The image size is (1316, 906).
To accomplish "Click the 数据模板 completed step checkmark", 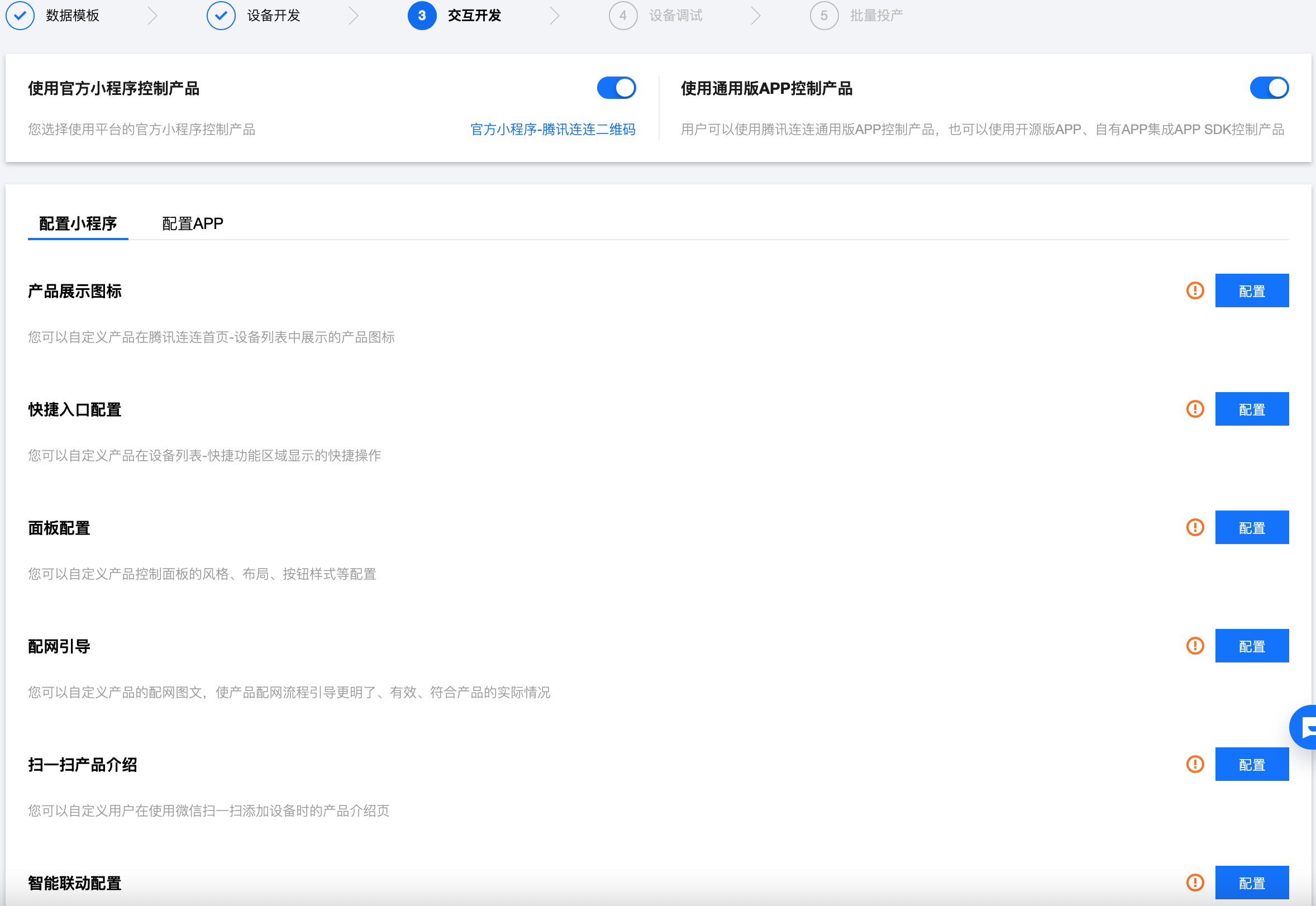I will tap(21, 15).
